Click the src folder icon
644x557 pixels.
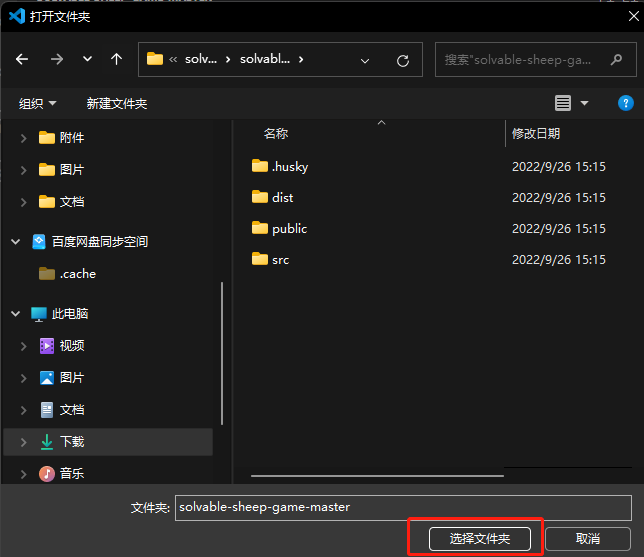(x=260, y=259)
